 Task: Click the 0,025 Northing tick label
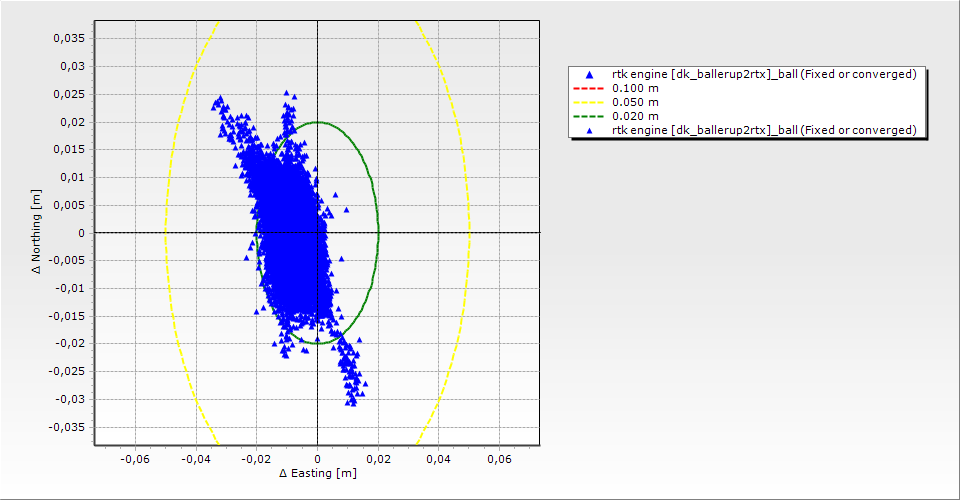pyautogui.click(x=69, y=94)
